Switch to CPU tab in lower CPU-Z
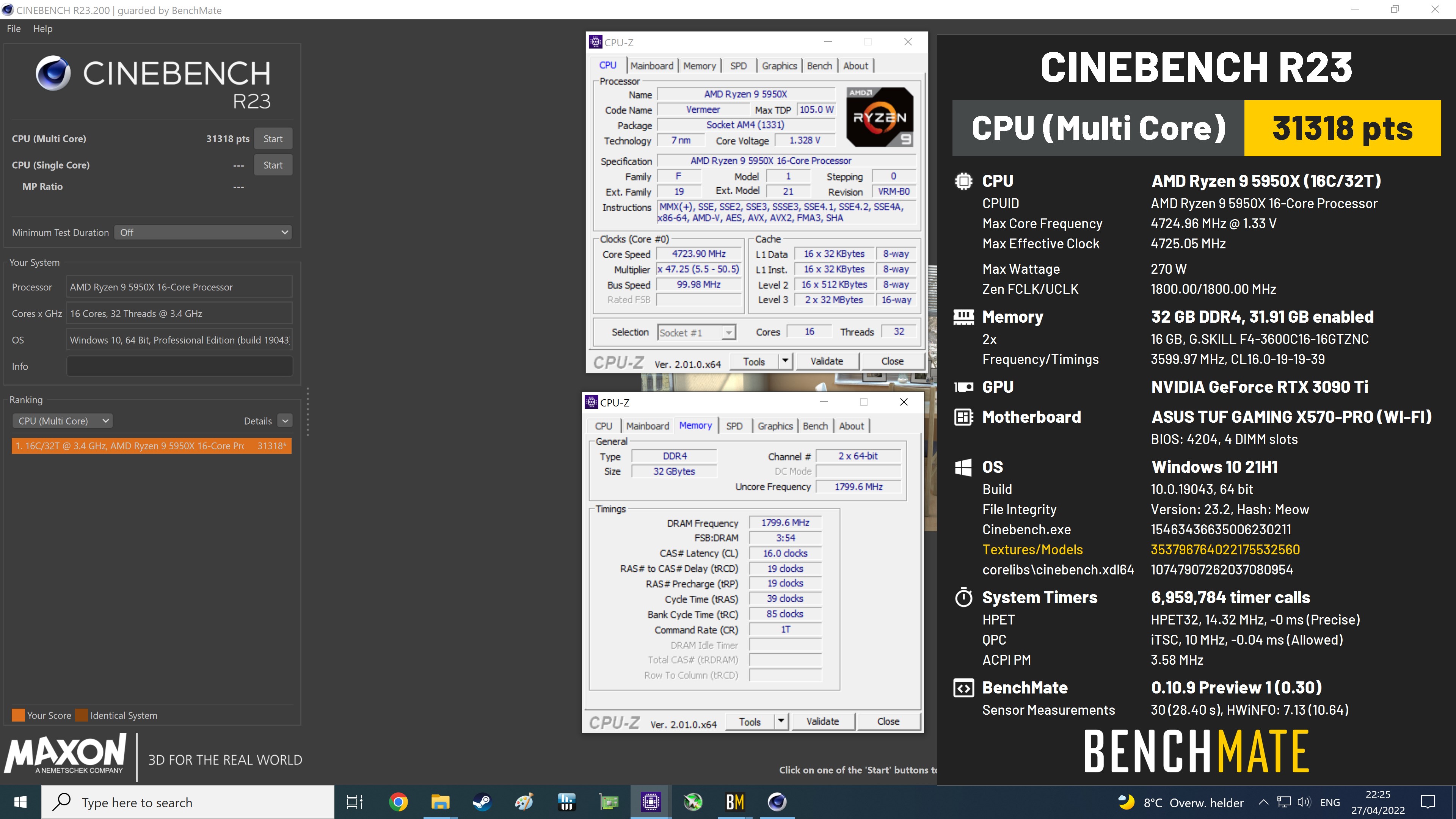The height and width of the screenshot is (819, 1456). tap(603, 426)
